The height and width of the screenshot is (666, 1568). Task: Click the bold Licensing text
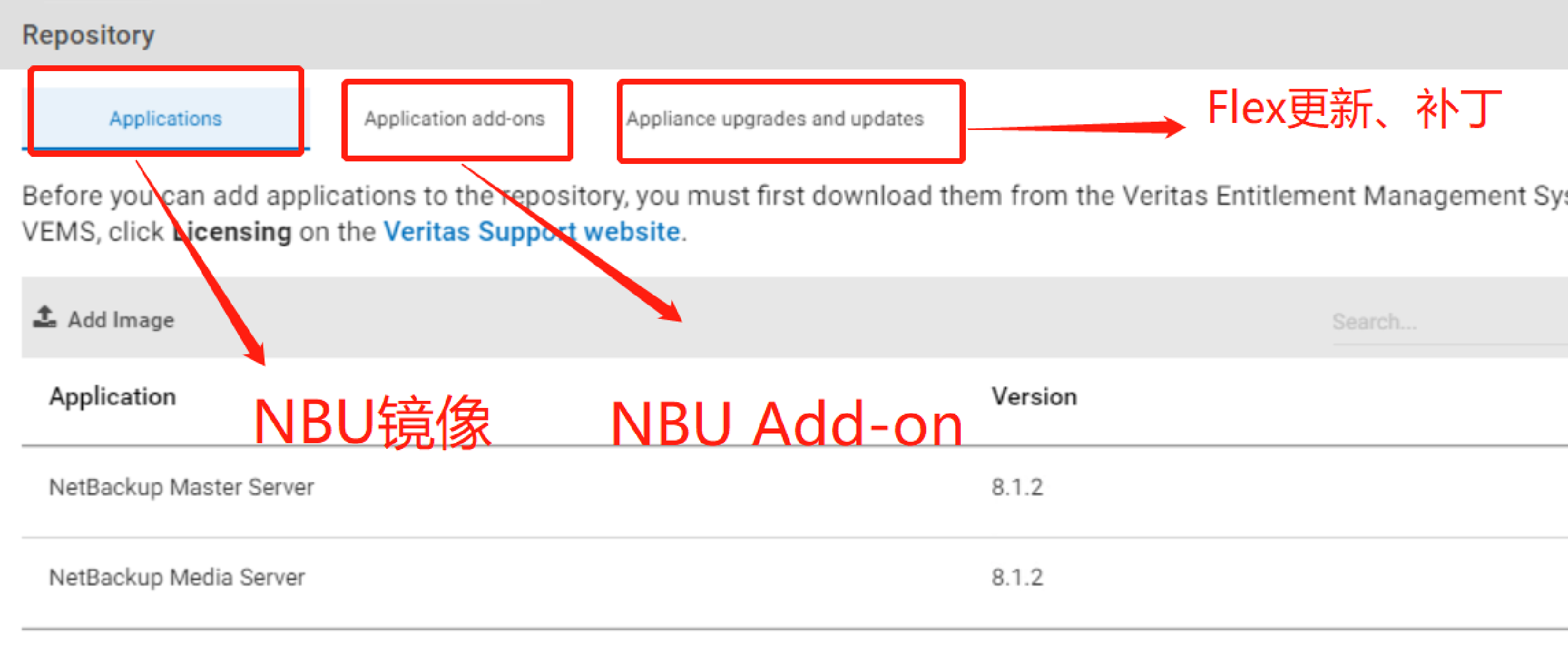(x=232, y=231)
